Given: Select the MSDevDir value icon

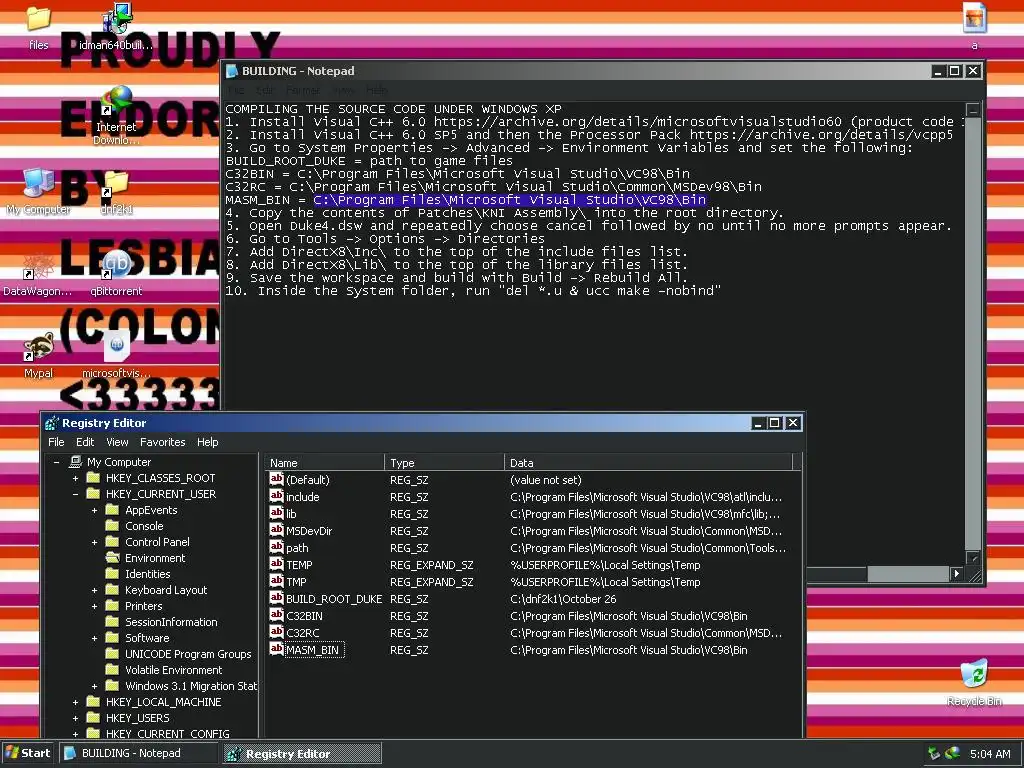Looking at the screenshot, I should [x=276, y=530].
